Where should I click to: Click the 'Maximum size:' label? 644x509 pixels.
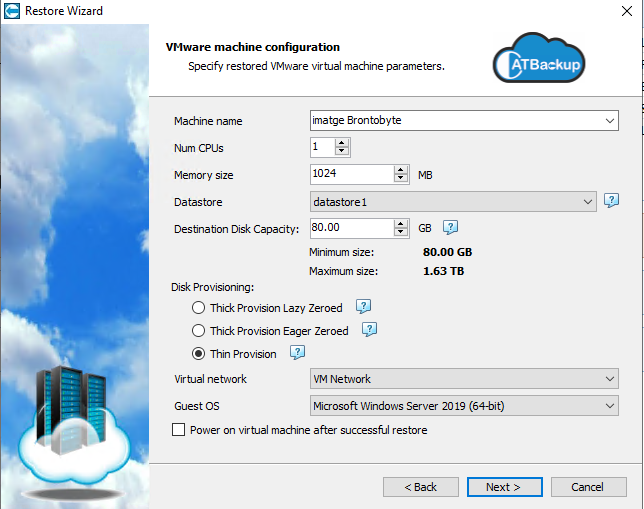click(343, 271)
